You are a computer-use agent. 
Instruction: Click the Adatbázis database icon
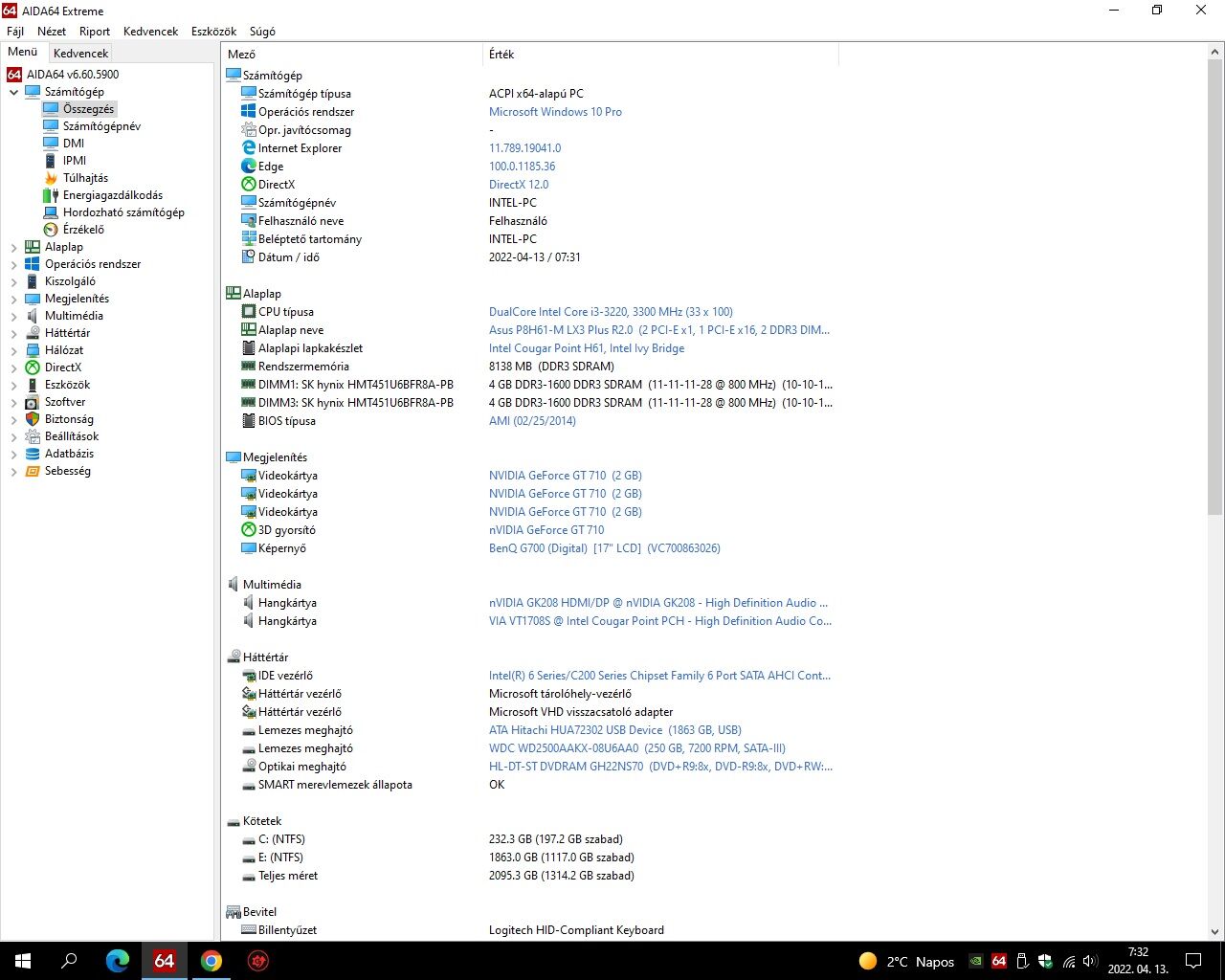pos(33,454)
